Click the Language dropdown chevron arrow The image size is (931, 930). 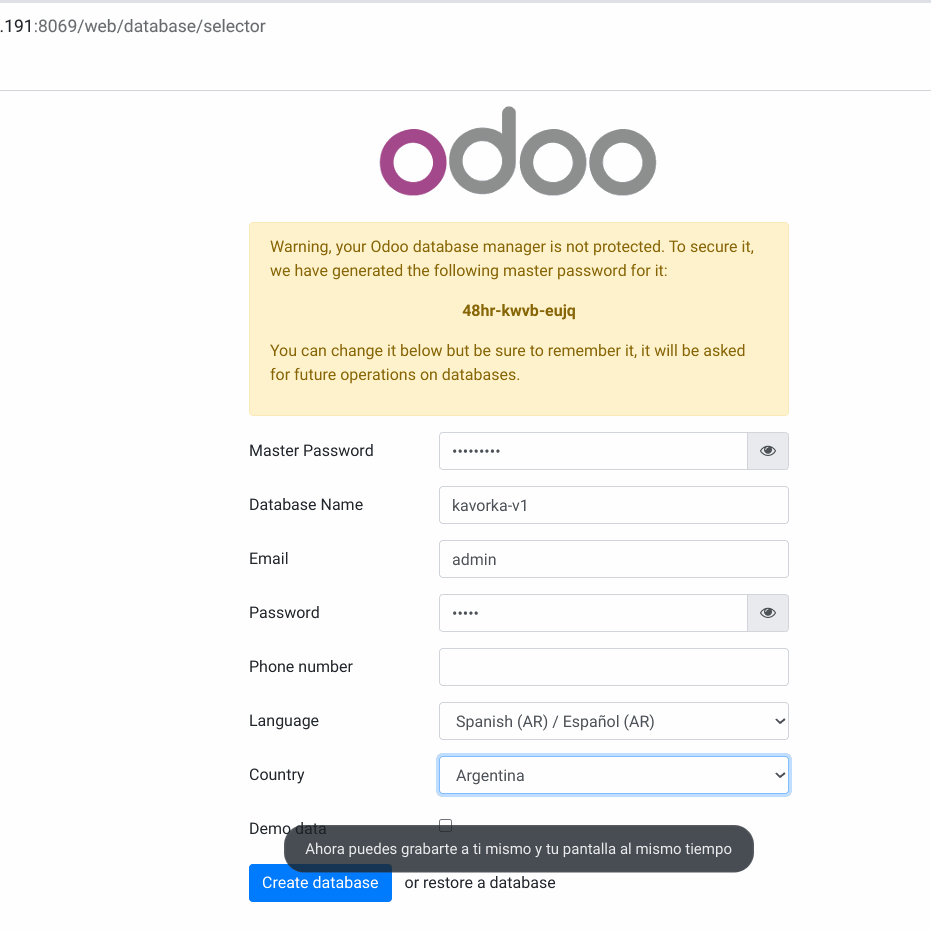point(780,721)
